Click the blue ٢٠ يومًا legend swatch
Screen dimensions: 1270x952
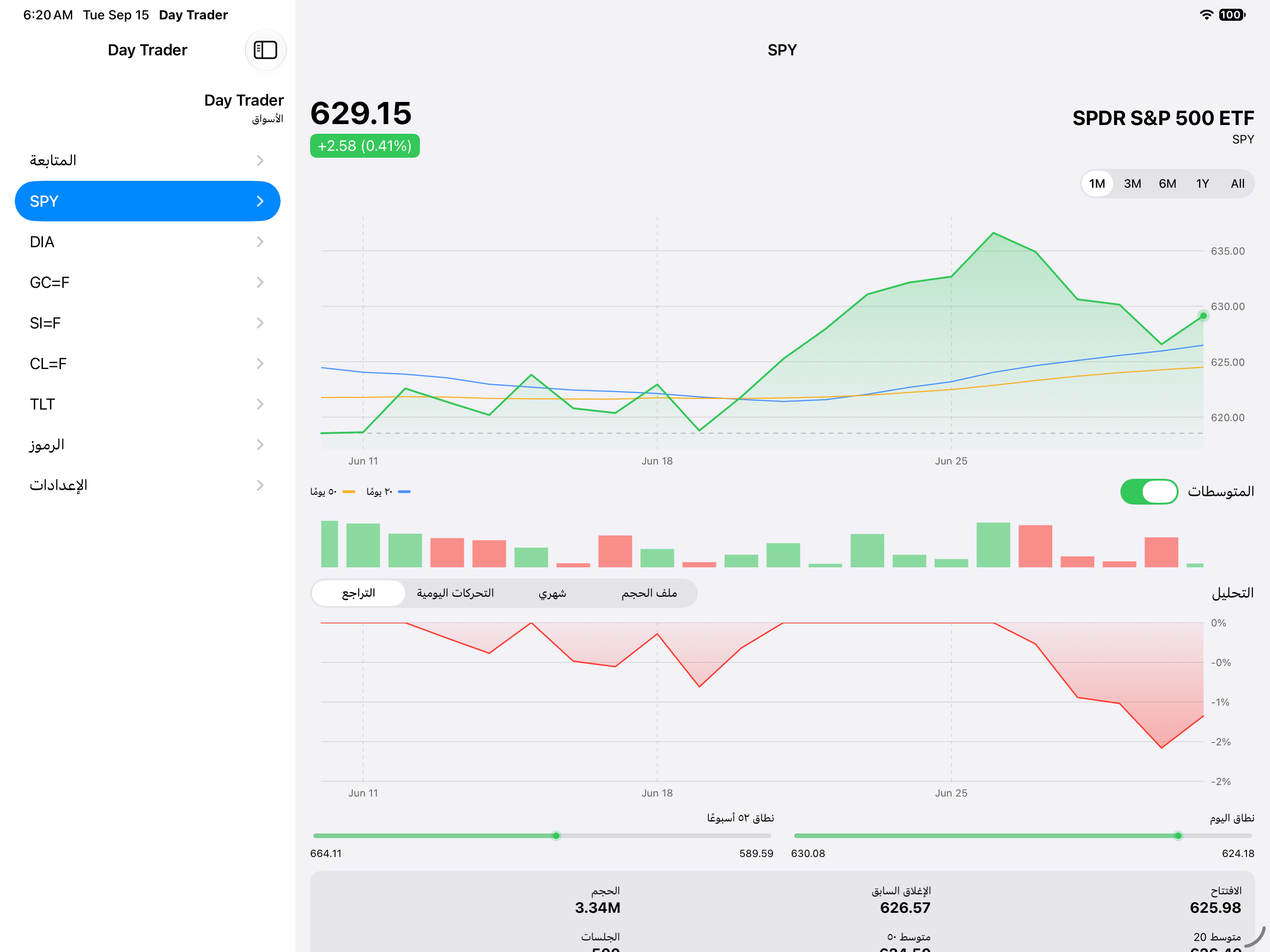pos(404,492)
